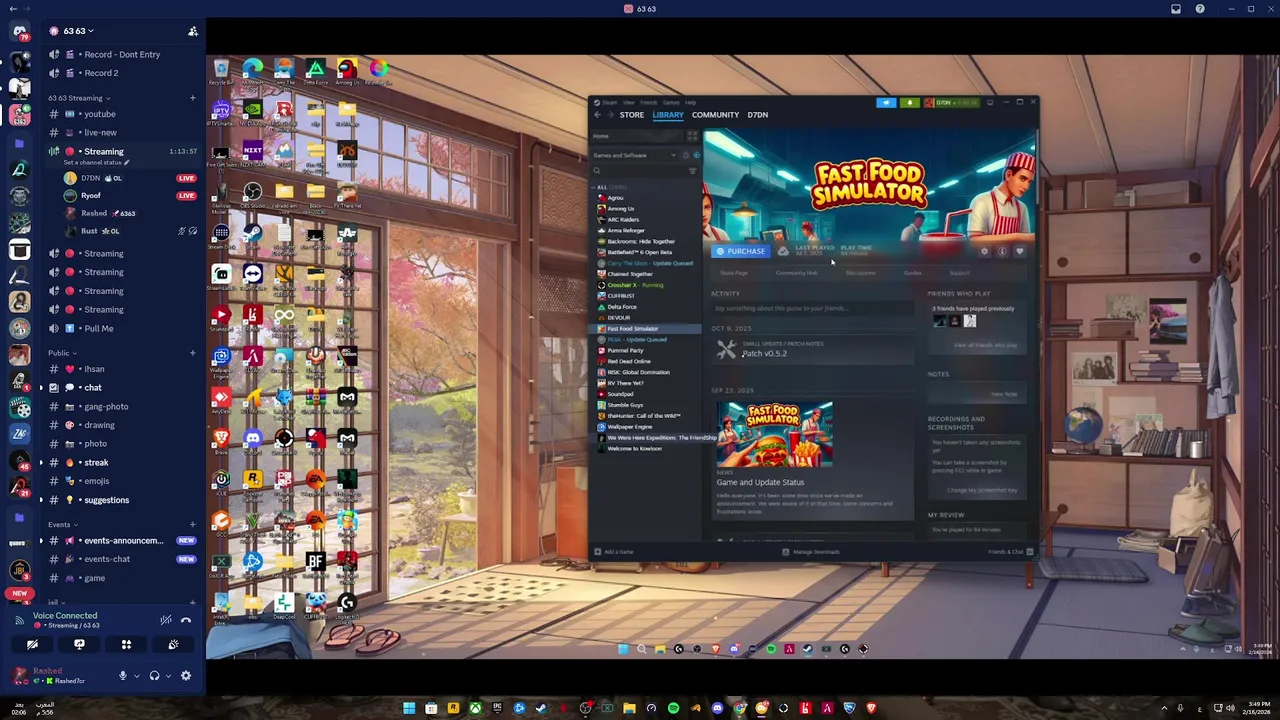Image resolution: width=1280 pixels, height=720 pixels.
Task: Open Steam announcements megaphone icon
Action: click(887, 102)
